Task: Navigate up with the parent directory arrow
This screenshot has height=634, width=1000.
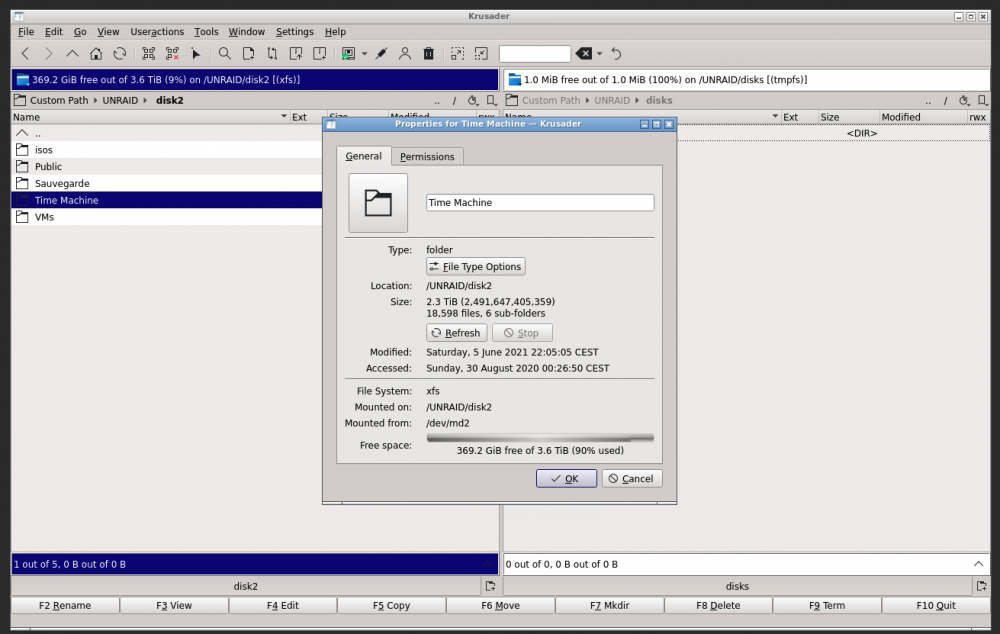Action: click(x=72, y=54)
